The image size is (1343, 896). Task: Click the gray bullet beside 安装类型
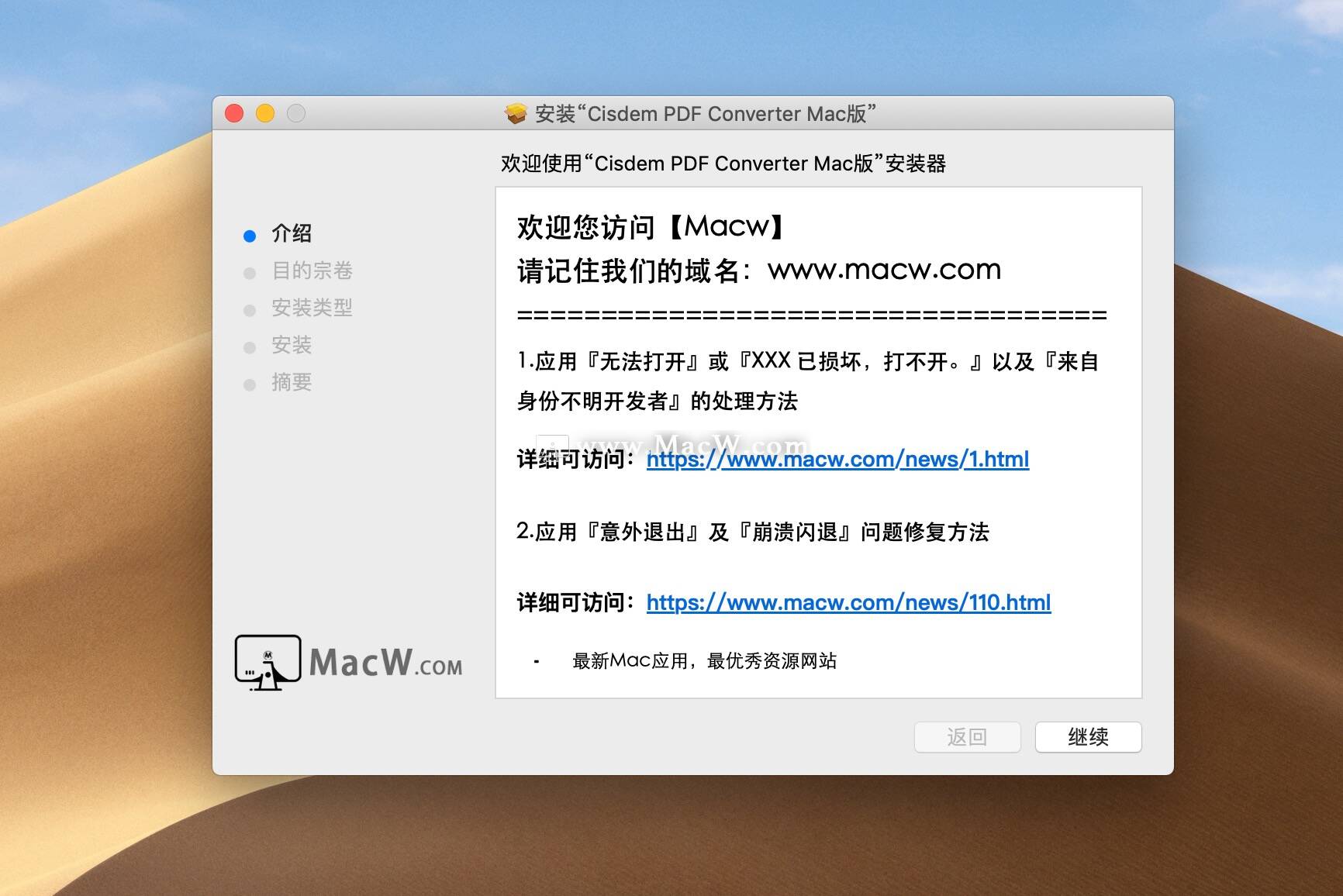pos(250,310)
